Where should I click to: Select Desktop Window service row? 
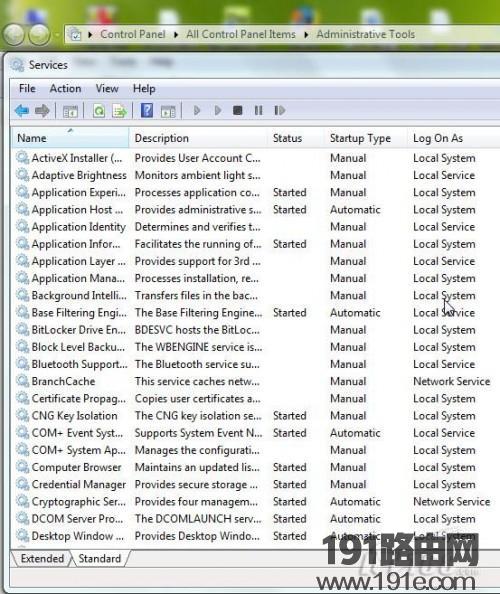click(x=256, y=536)
